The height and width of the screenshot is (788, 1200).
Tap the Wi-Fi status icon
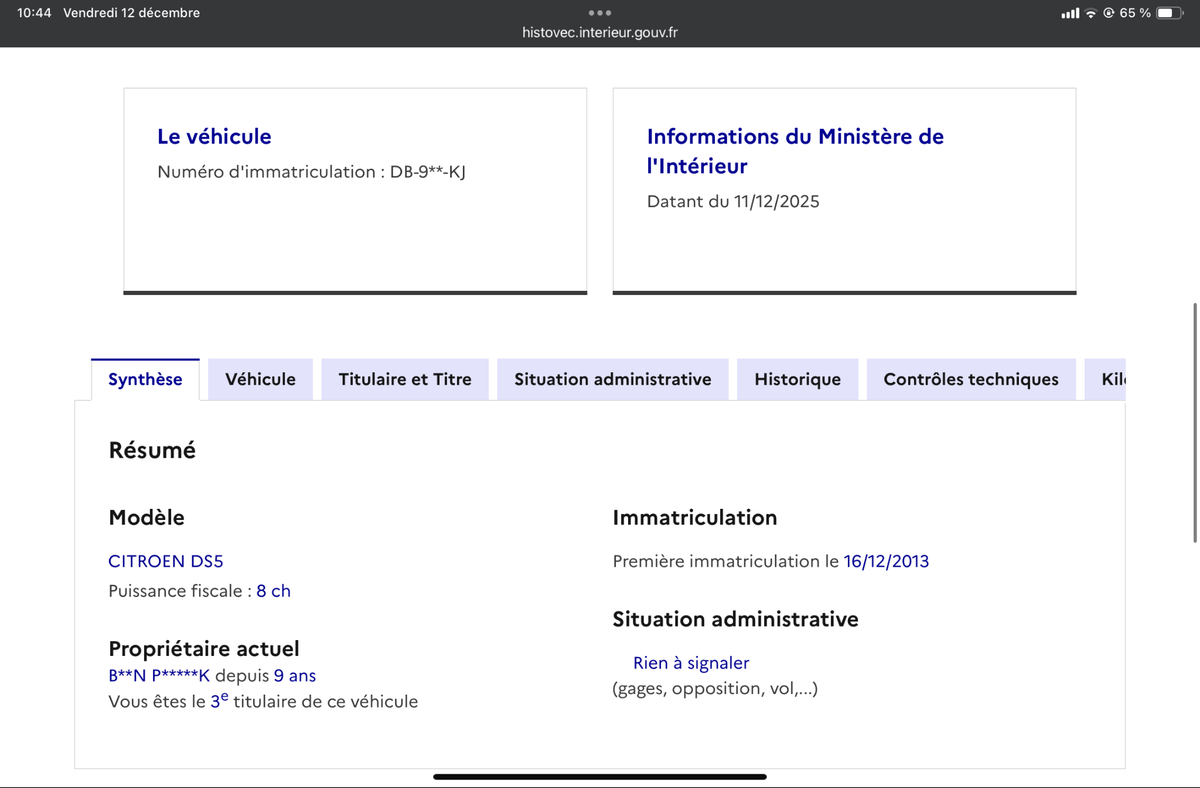tap(1091, 13)
